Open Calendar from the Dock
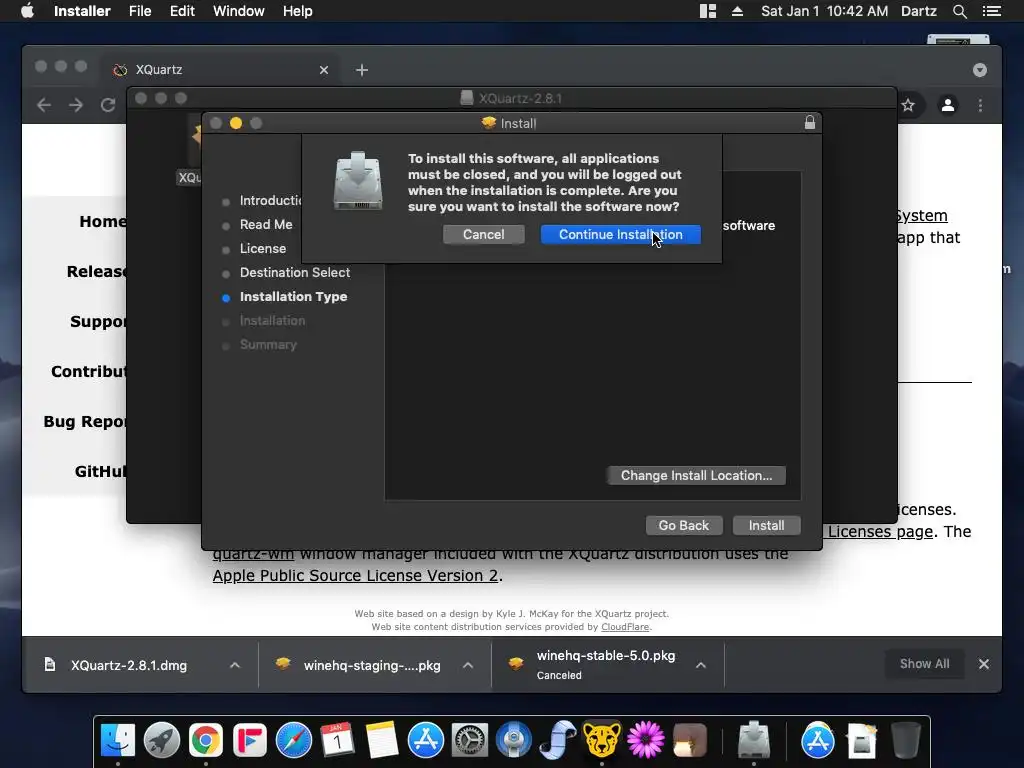Image resolution: width=1024 pixels, height=768 pixels. (338, 741)
